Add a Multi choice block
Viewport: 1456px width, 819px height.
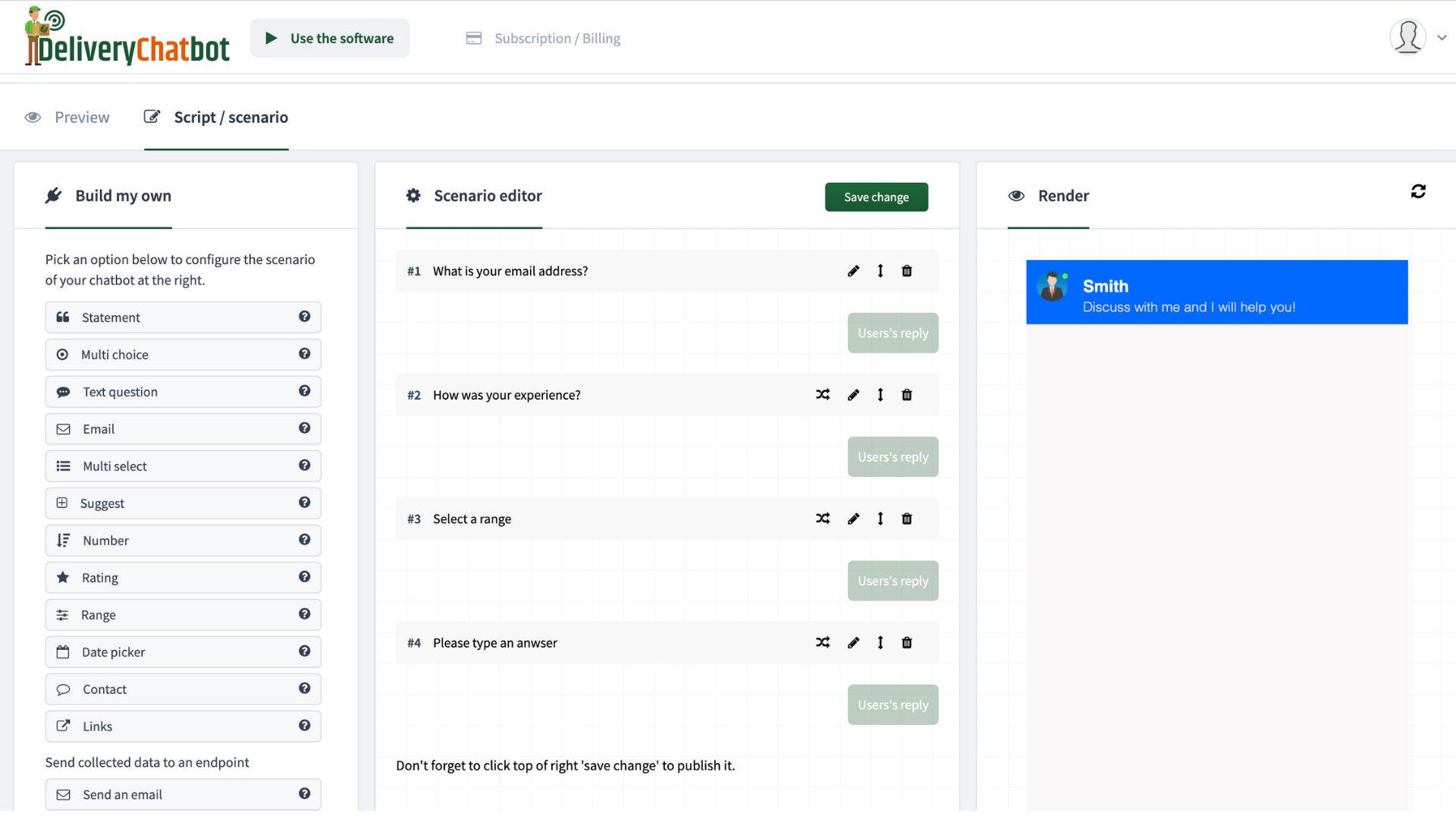(x=183, y=354)
